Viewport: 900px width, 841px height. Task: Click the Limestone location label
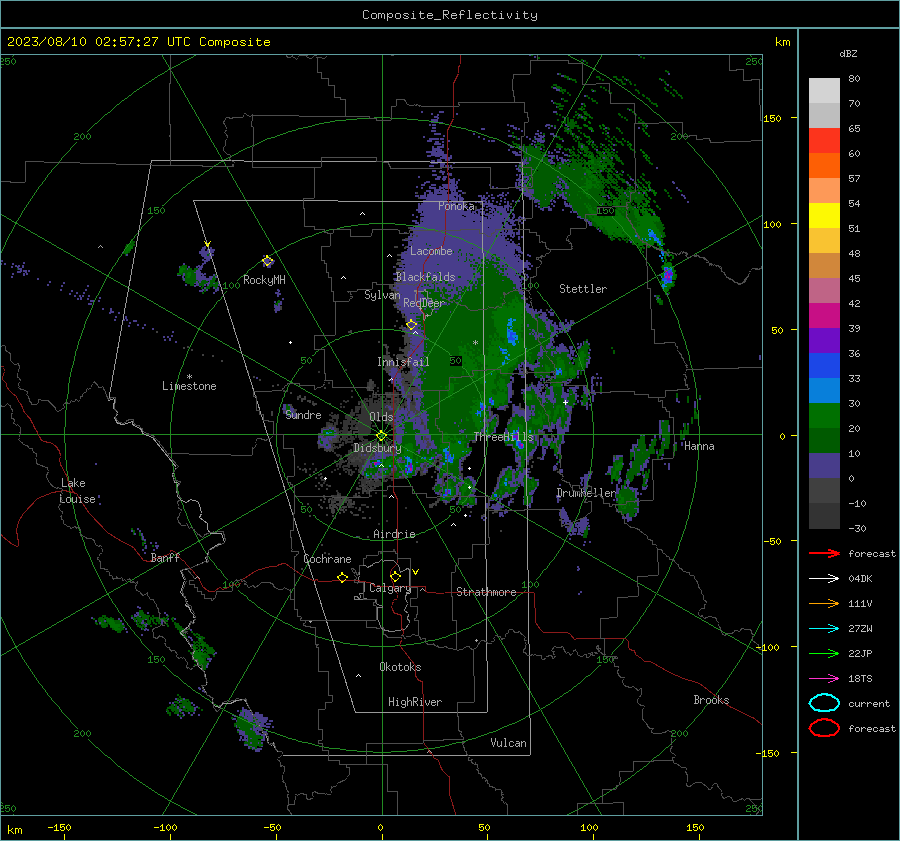[x=189, y=386]
